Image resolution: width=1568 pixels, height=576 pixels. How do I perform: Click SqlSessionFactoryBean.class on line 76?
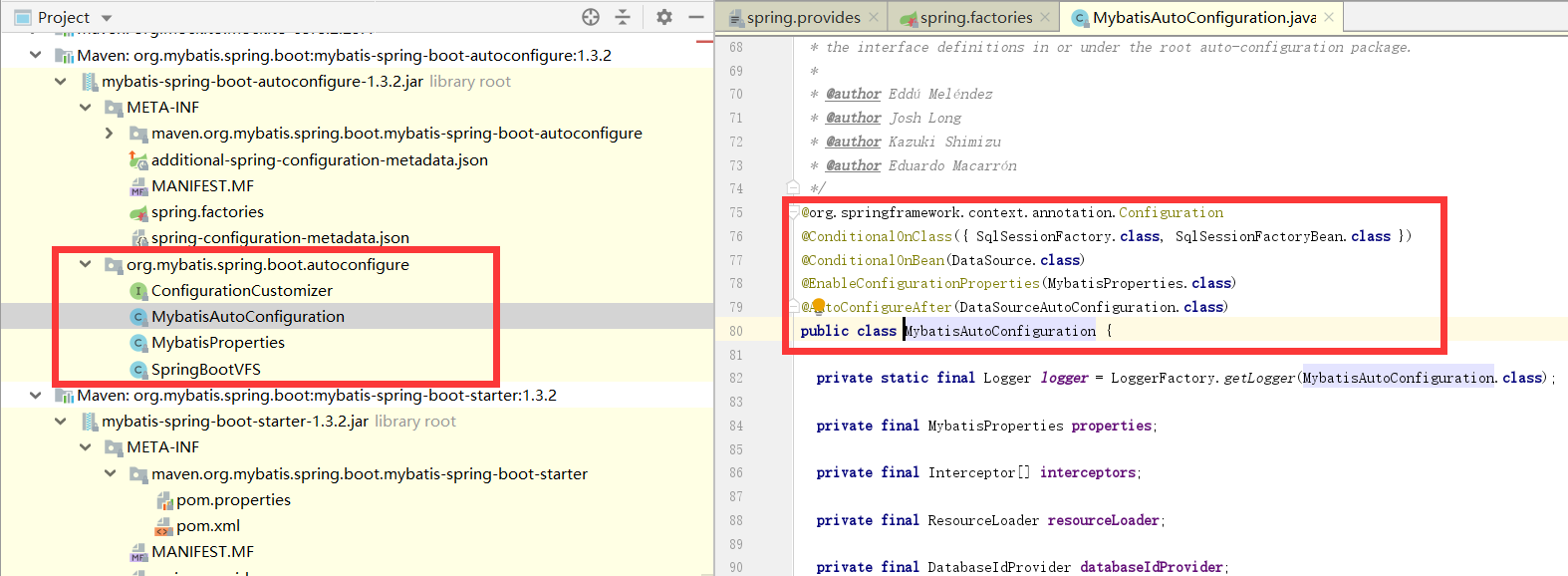click(x=1283, y=236)
